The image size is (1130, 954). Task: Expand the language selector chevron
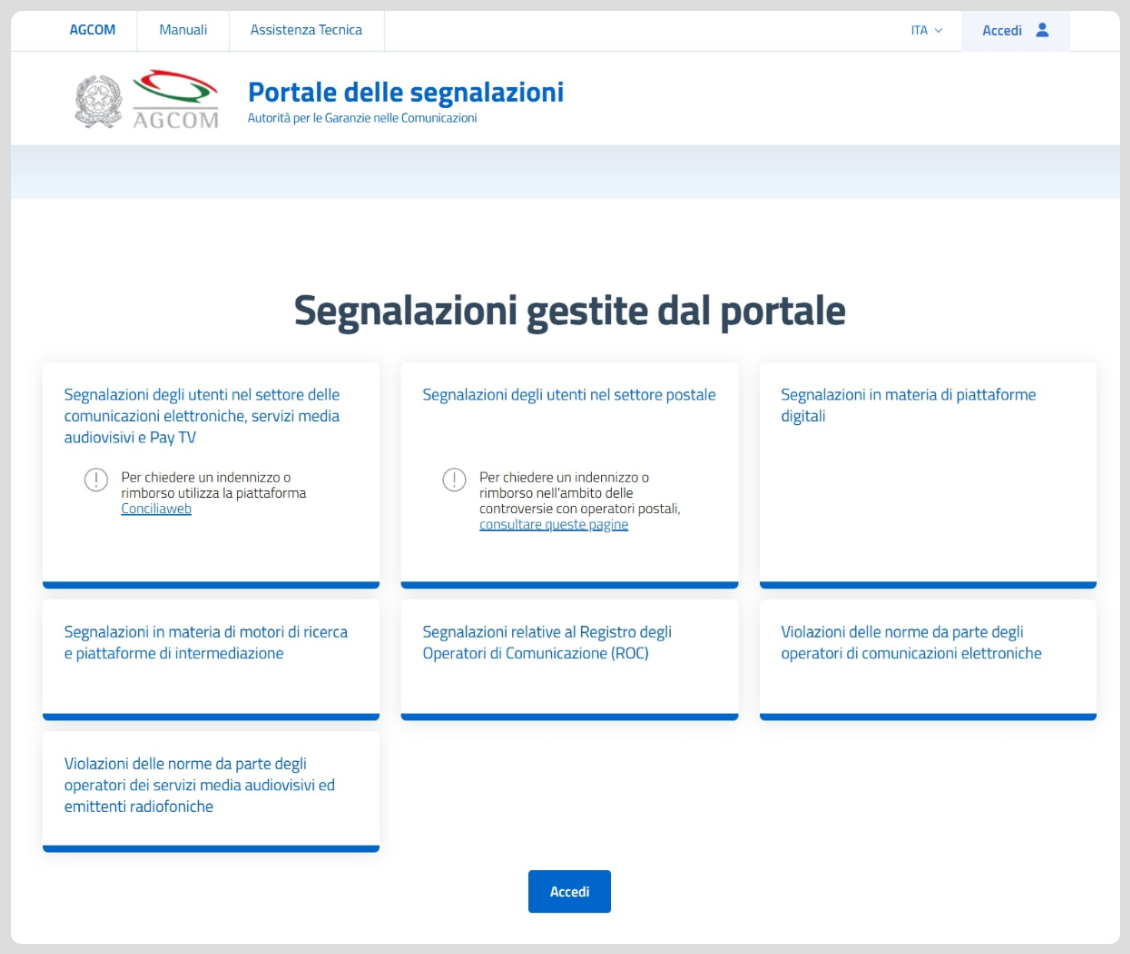(938, 31)
